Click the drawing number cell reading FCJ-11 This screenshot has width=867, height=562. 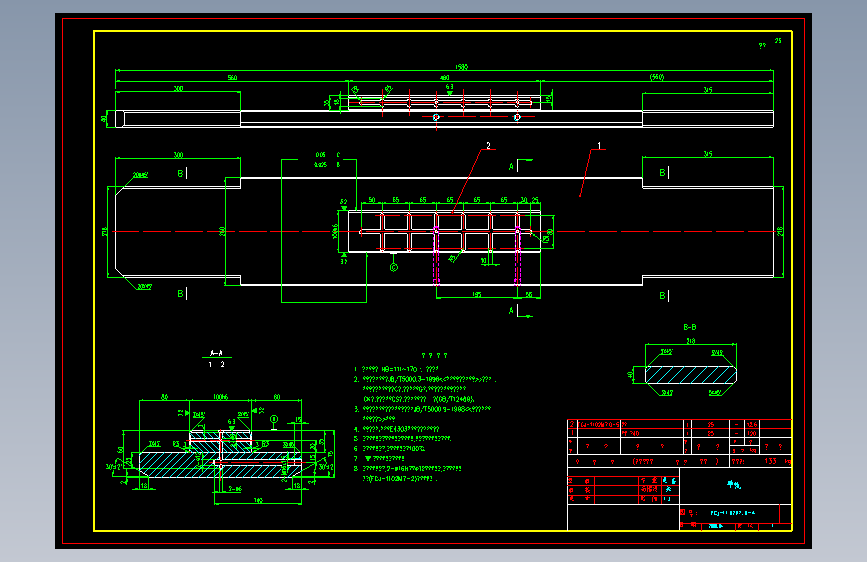tap(733, 513)
